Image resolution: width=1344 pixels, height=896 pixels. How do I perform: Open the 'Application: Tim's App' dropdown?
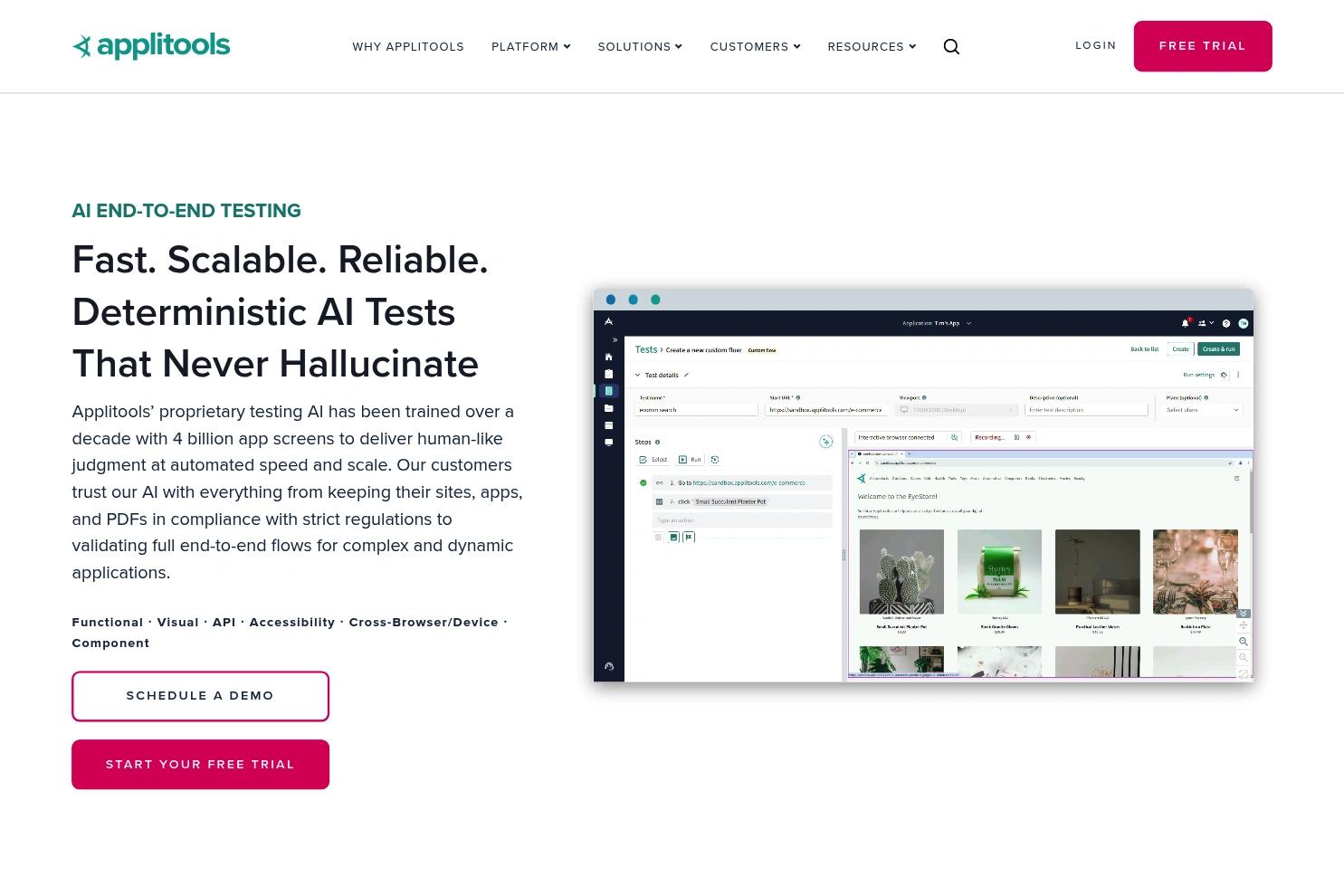click(937, 323)
